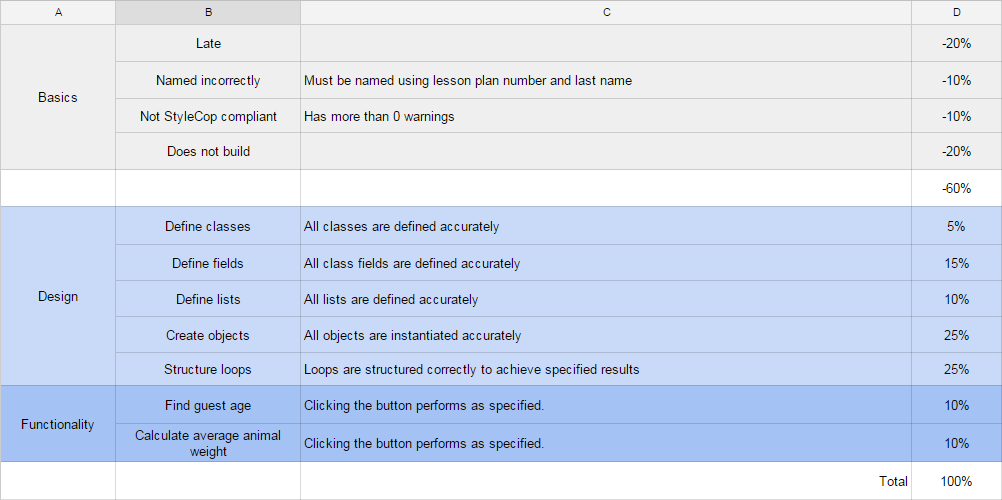
Task: Select column C header
Action: coord(606,12)
